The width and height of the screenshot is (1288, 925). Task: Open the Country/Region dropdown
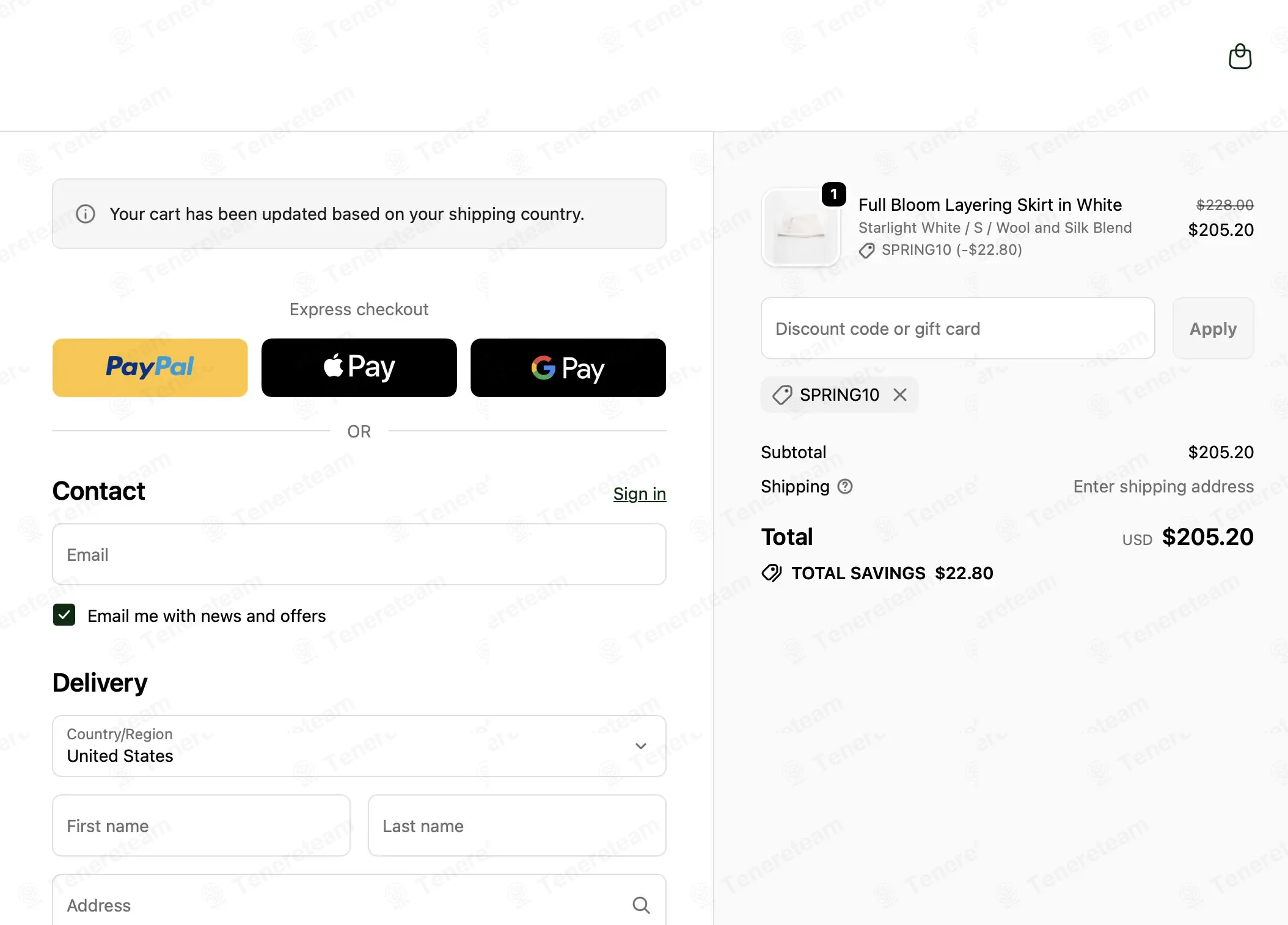359,746
